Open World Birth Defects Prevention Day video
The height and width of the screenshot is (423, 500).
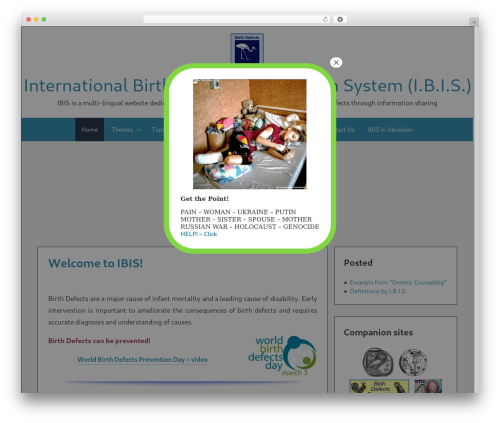click(142, 359)
